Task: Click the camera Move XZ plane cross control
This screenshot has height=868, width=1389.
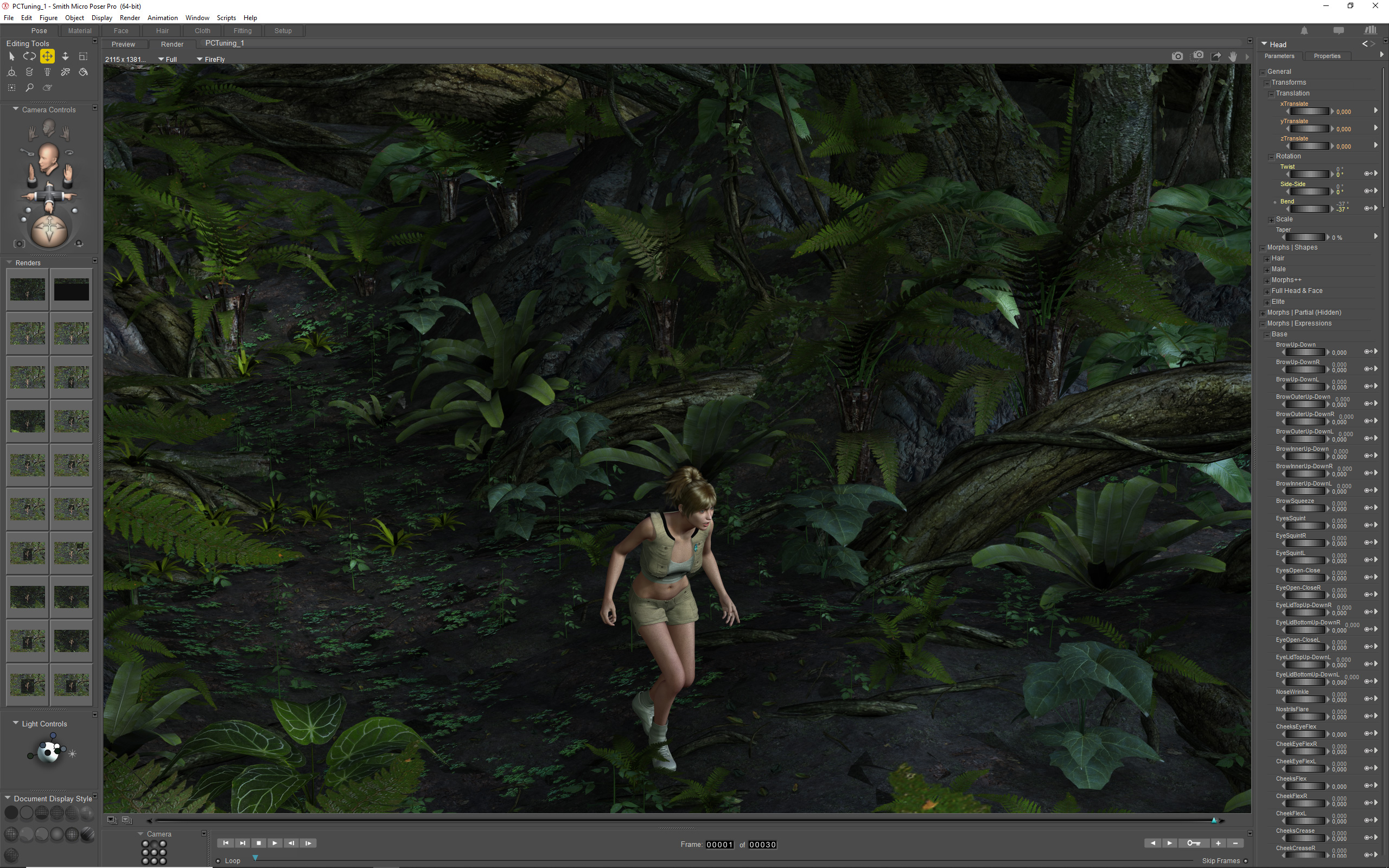Action: (x=49, y=195)
